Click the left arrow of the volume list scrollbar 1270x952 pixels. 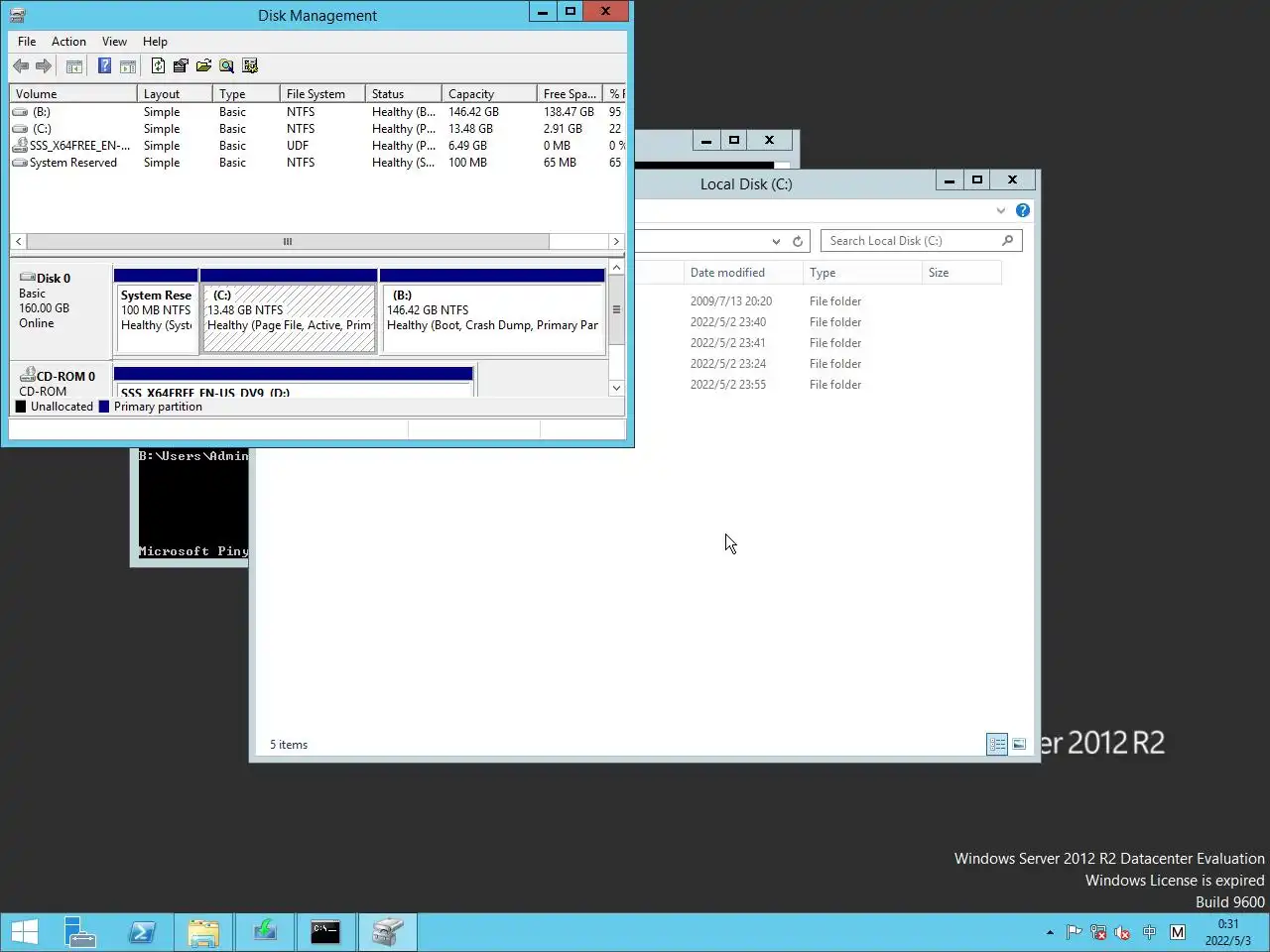pos(18,241)
